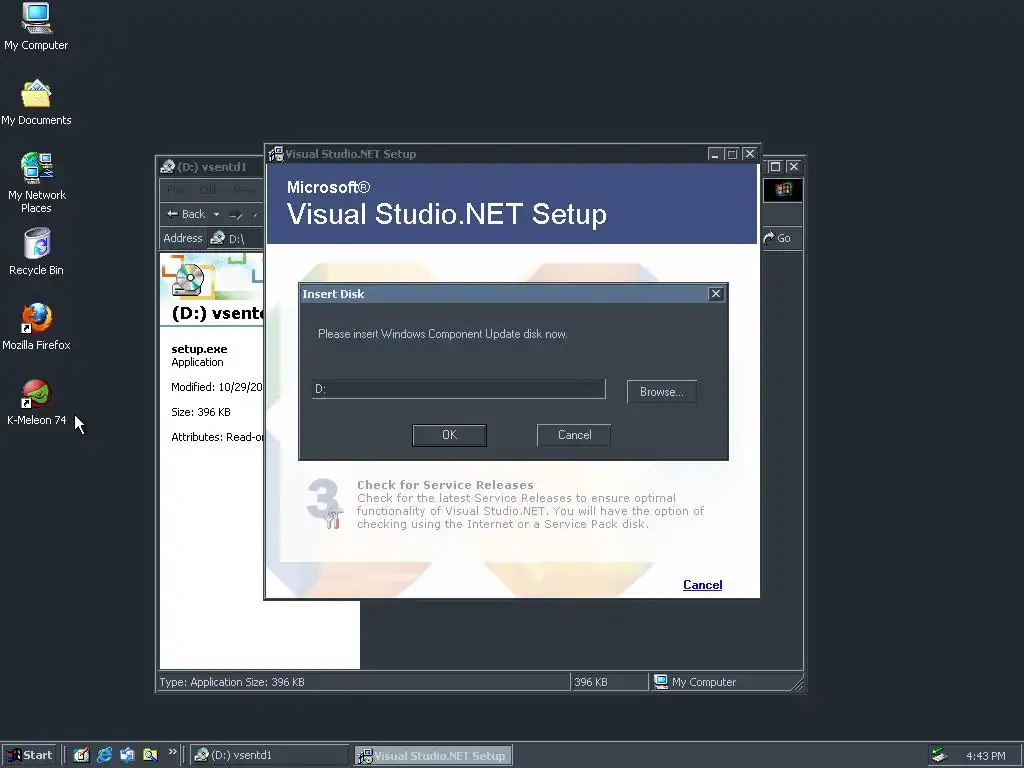Maximize the (D:) vsentd1 Explorer window
The height and width of the screenshot is (768, 1024).
click(x=775, y=167)
